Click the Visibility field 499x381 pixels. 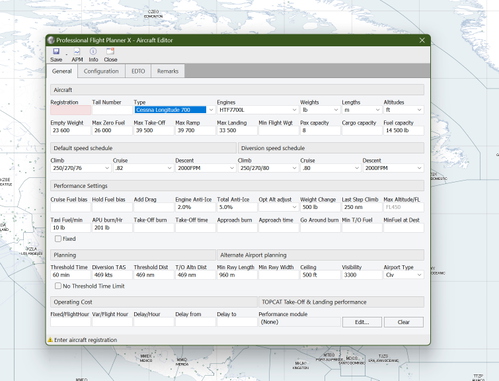point(362,275)
